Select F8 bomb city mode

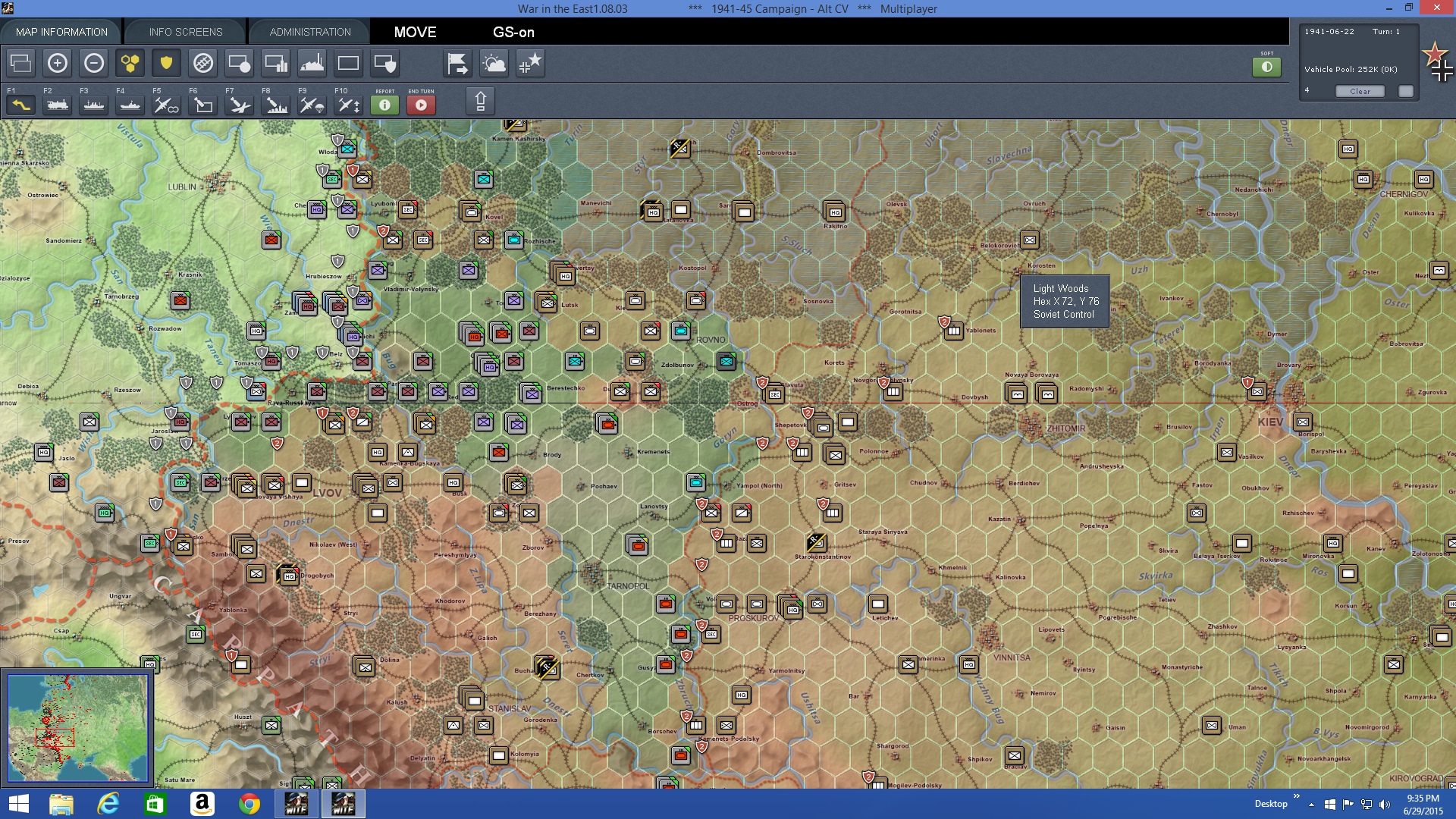(x=275, y=105)
